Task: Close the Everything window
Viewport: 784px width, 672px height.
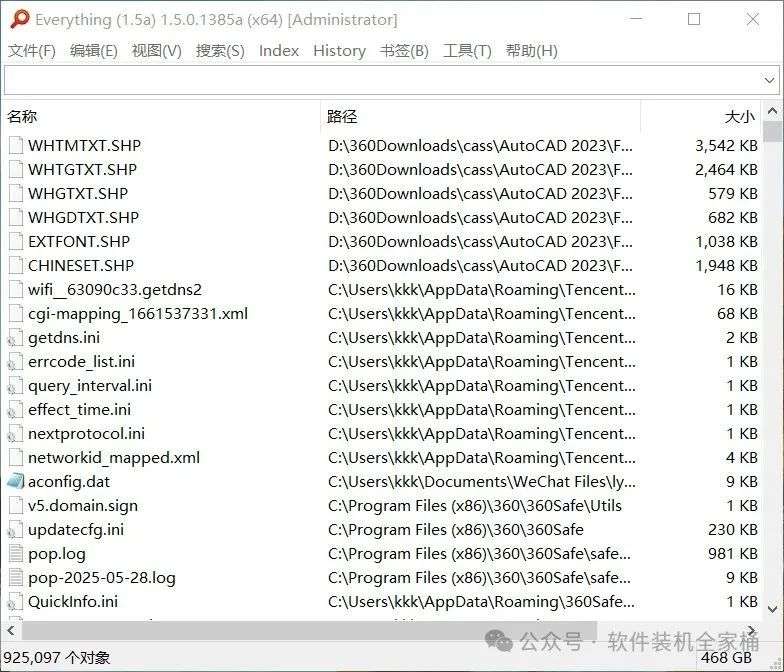Action: [x=752, y=19]
